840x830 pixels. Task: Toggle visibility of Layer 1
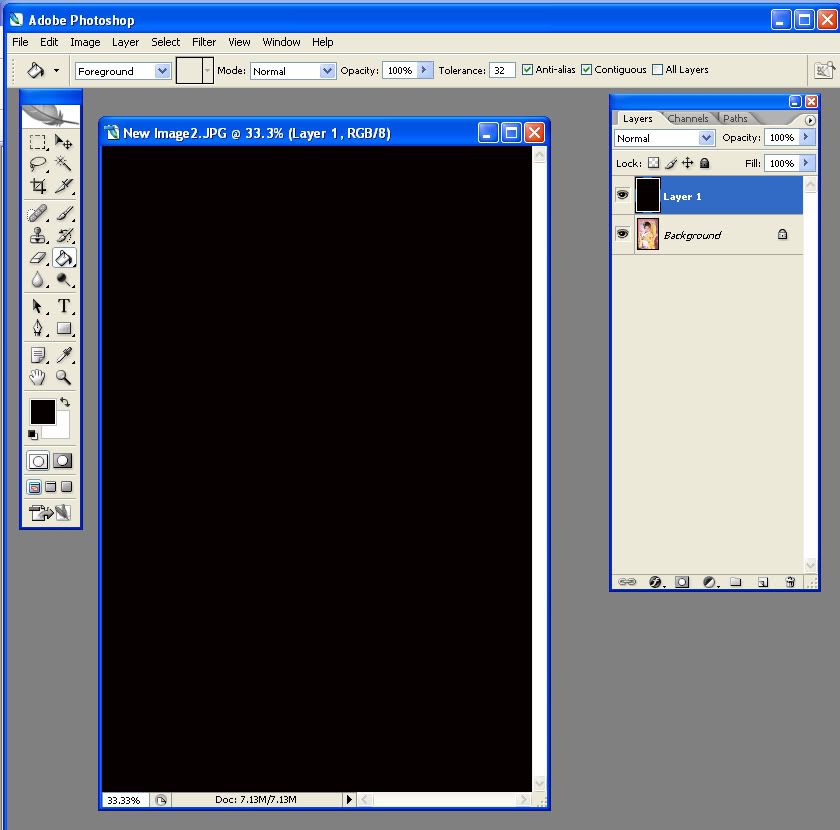tap(624, 195)
